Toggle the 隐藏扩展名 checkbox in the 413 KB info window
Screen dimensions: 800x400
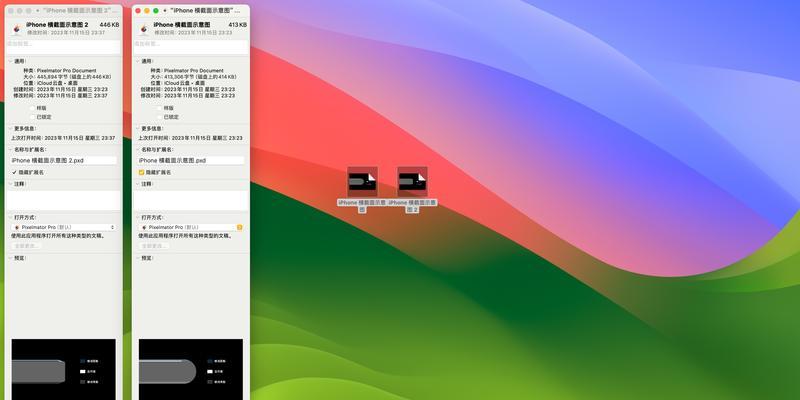[141, 172]
